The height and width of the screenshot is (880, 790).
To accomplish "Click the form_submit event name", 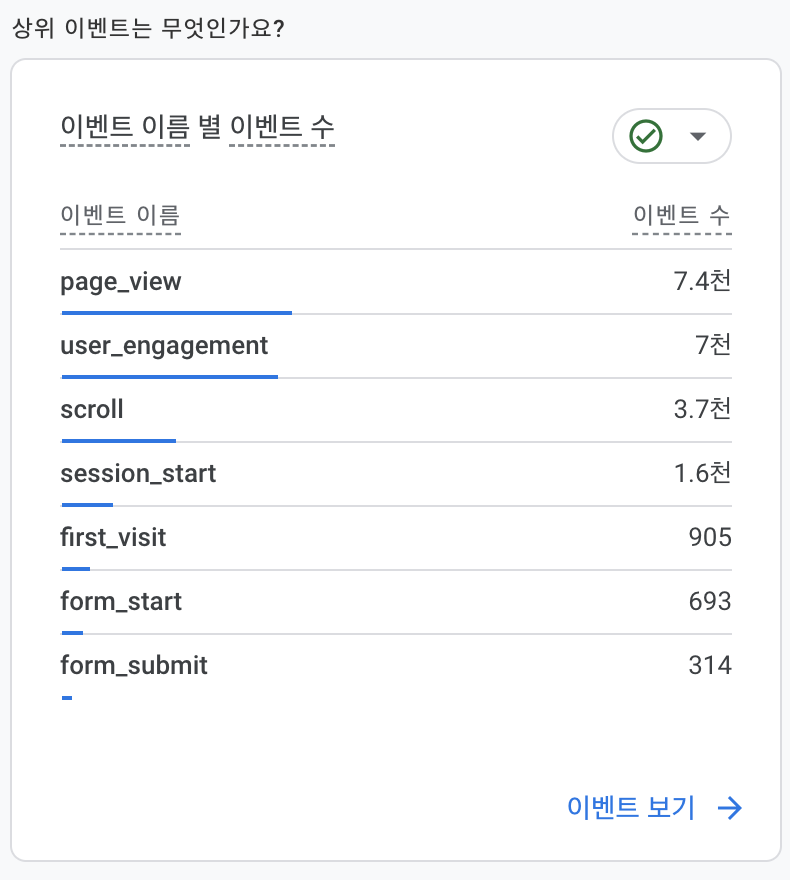I will 134,665.
